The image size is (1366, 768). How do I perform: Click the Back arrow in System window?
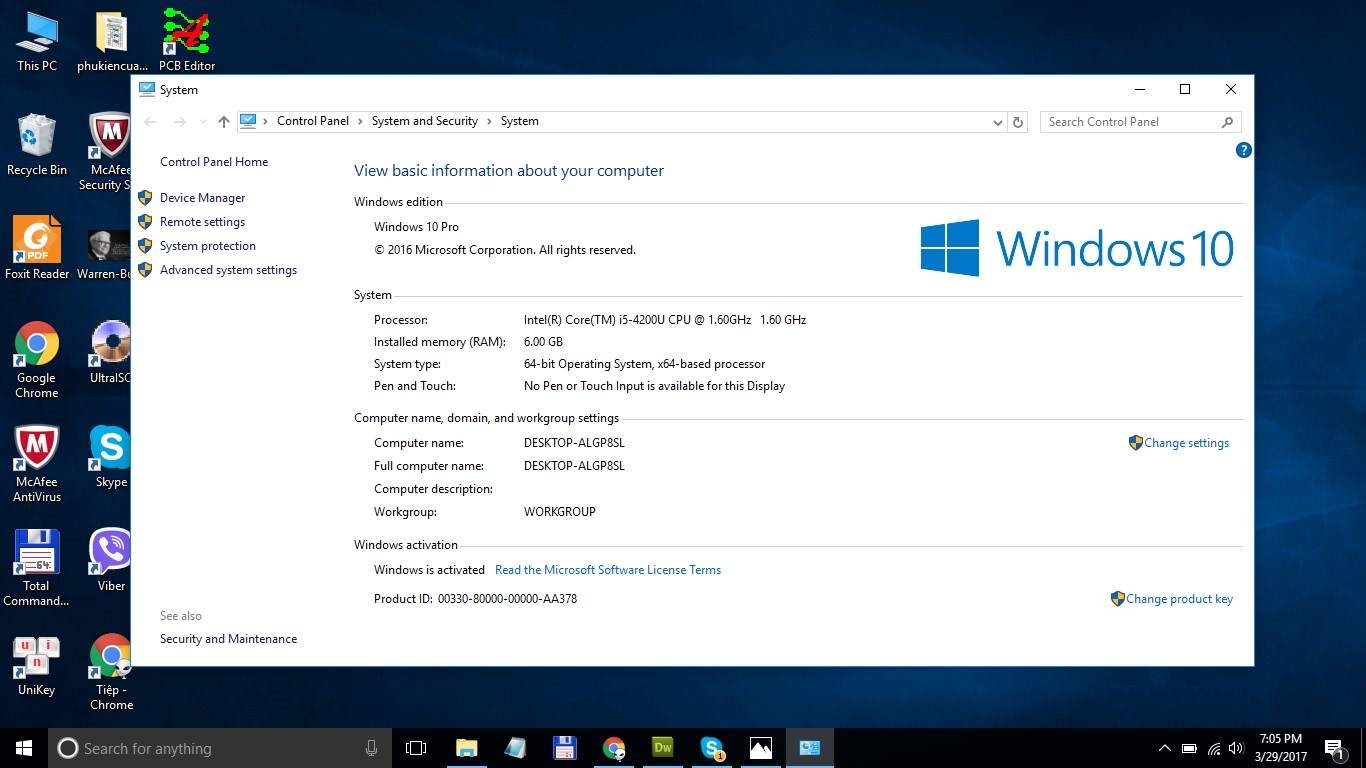pos(151,122)
